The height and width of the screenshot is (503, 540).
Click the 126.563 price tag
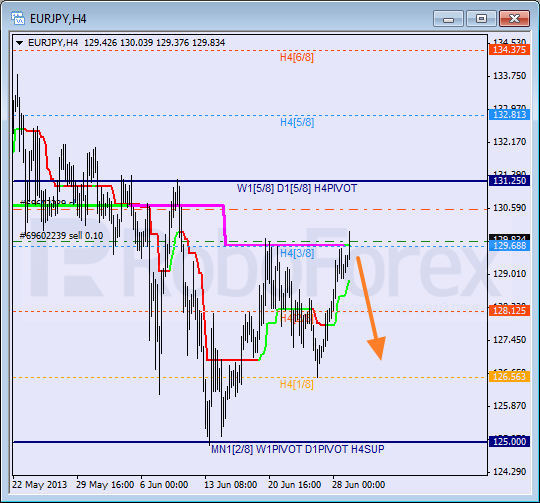[509, 376]
